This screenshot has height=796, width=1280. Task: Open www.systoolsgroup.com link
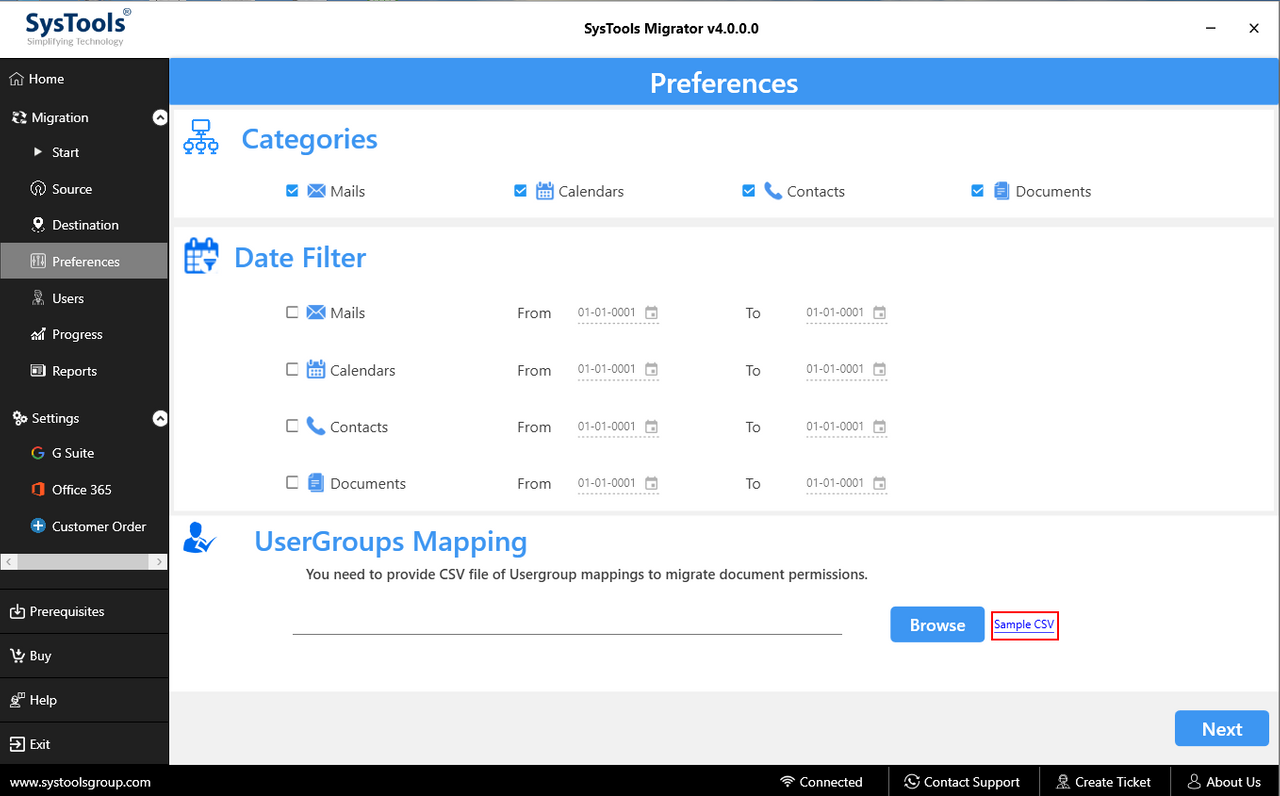(80, 782)
